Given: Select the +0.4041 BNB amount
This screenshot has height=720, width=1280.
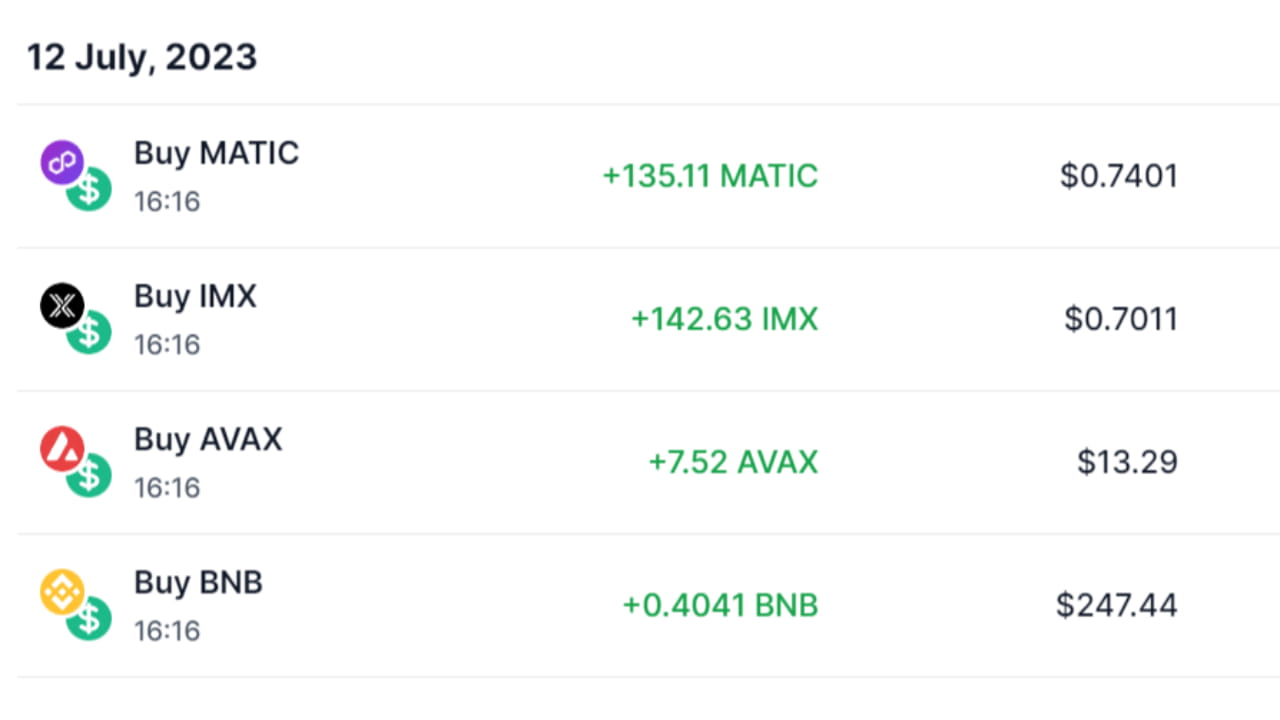Looking at the screenshot, I should tap(719, 605).
